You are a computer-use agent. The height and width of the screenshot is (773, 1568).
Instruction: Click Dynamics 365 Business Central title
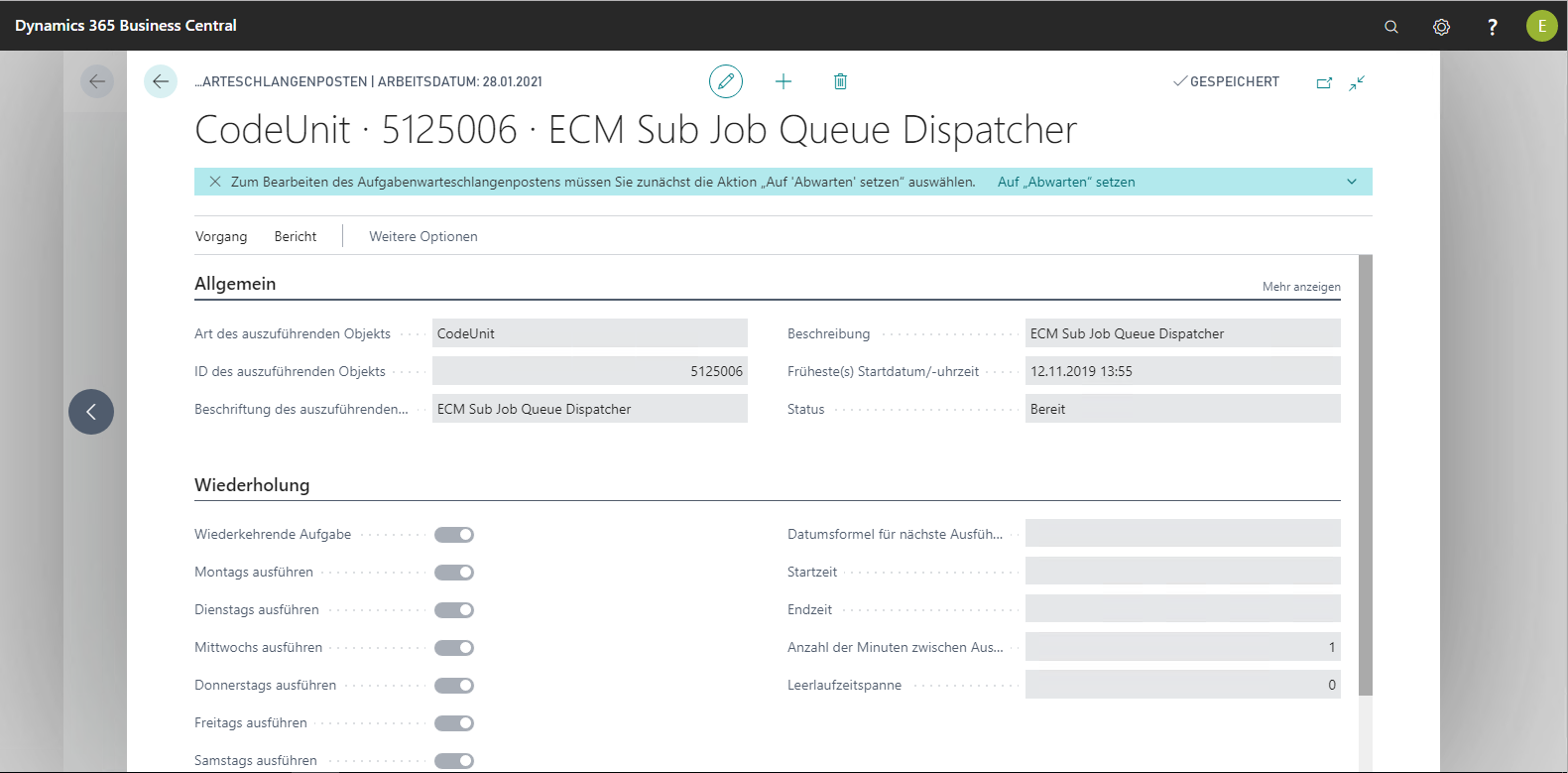coord(126,26)
